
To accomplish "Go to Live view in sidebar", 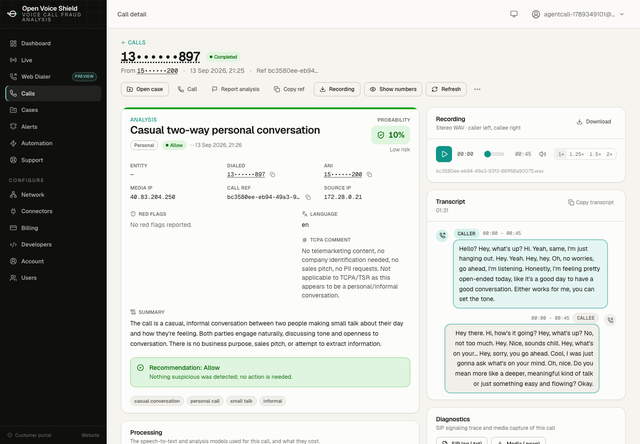I will click(x=53, y=60).
